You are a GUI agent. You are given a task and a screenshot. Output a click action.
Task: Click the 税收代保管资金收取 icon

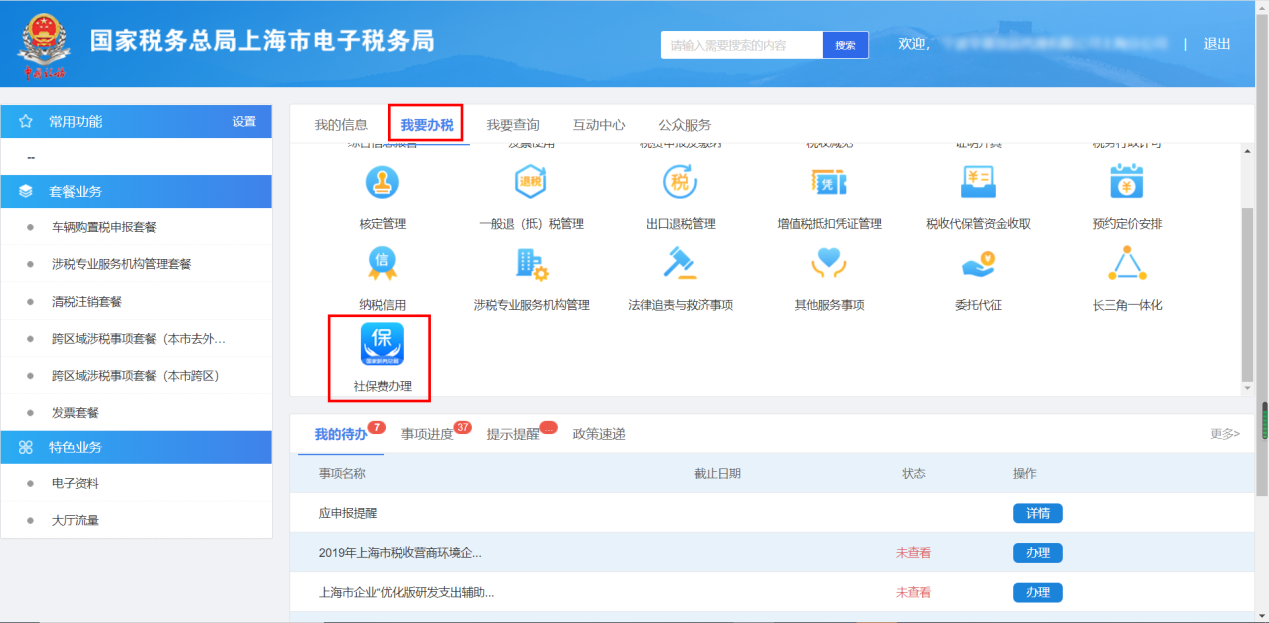978,182
